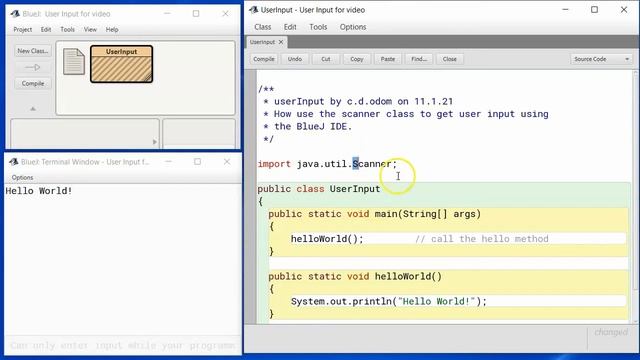The image size is (640, 360).
Task: Open the editor's Edit menu
Action: coord(290,27)
